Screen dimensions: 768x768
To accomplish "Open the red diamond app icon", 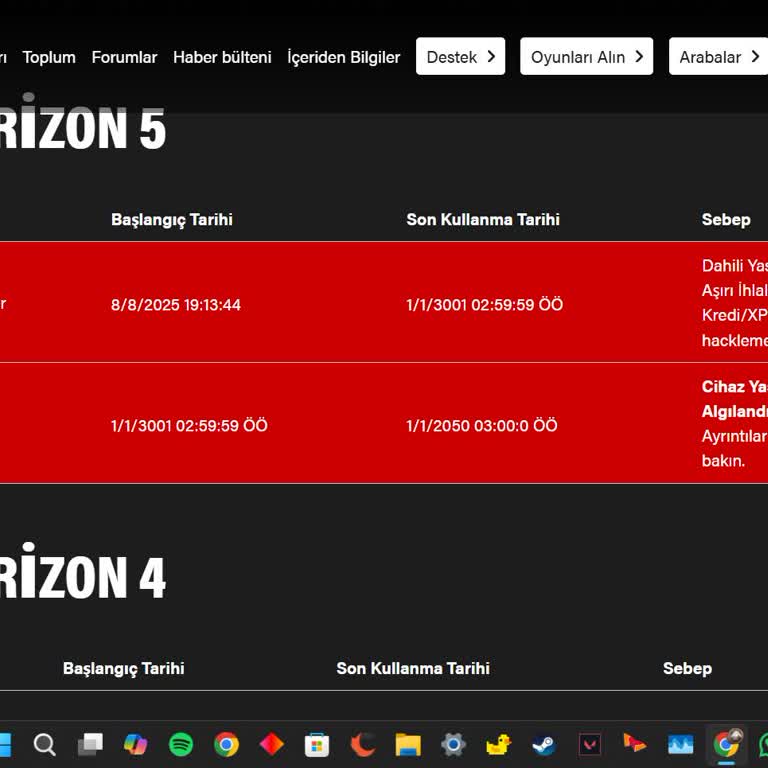I will (271, 744).
